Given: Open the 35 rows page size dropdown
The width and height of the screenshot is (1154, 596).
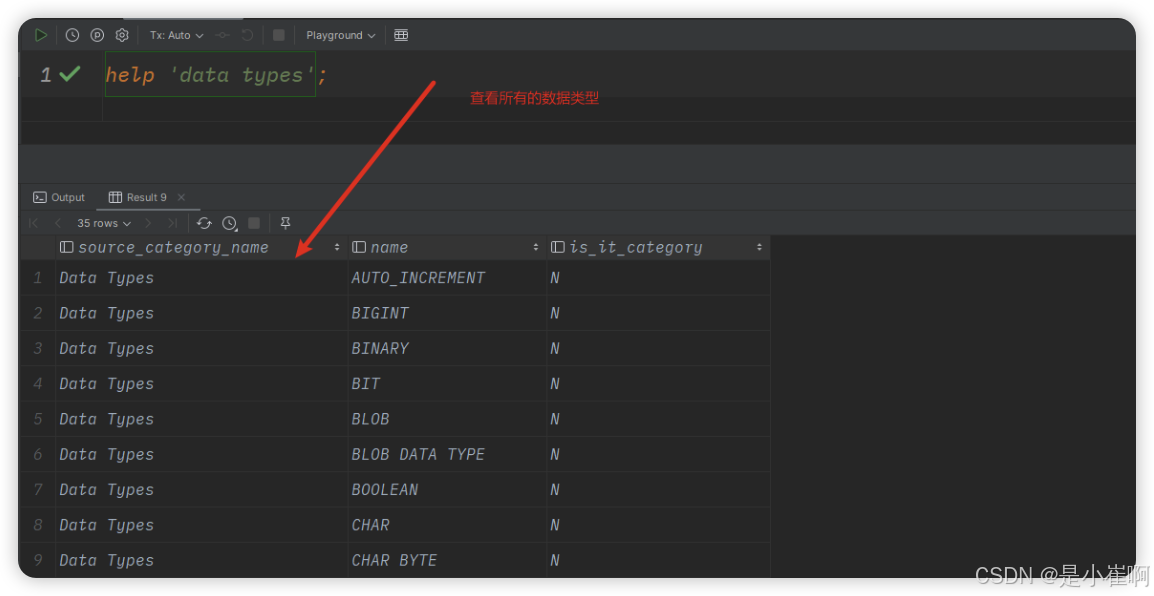Looking at the screenshot, I should coord(104,223).
